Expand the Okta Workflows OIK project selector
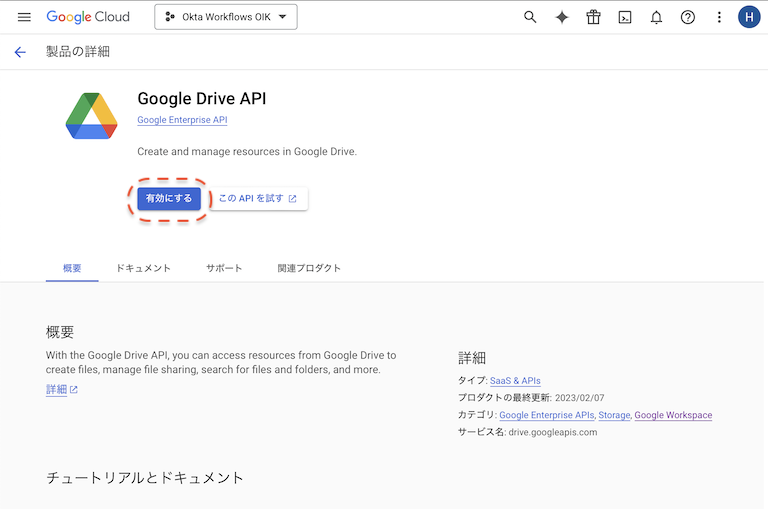Screen dimensions: 768x509 [x=226, y=17]
